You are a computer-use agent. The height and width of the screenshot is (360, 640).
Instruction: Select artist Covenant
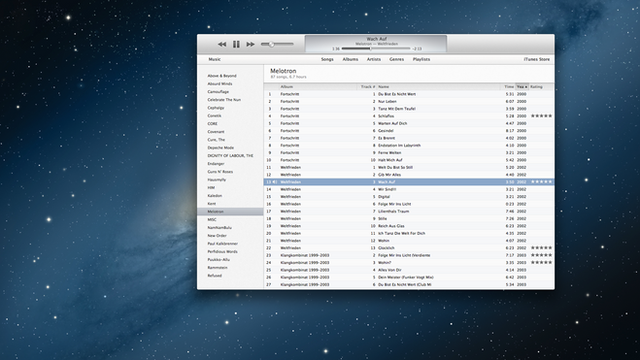pyautogui.click(x=216, y=132)
